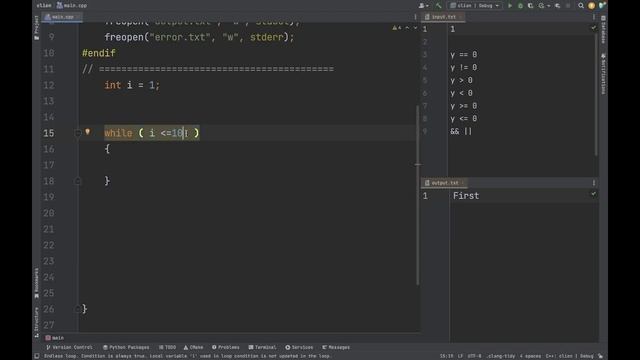Click the orange IDE updates icon
The width and height of the screenshot is (640, 360).
(591, 6)
